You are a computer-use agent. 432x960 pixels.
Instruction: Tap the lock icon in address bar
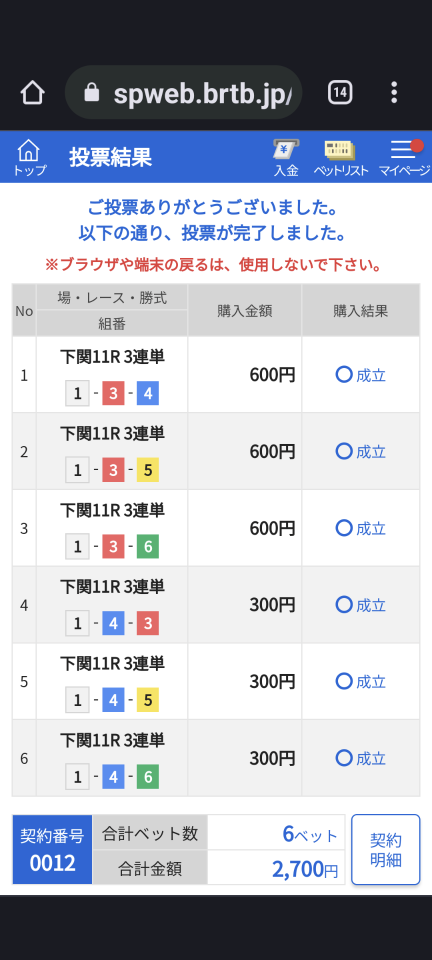(92, 93)
